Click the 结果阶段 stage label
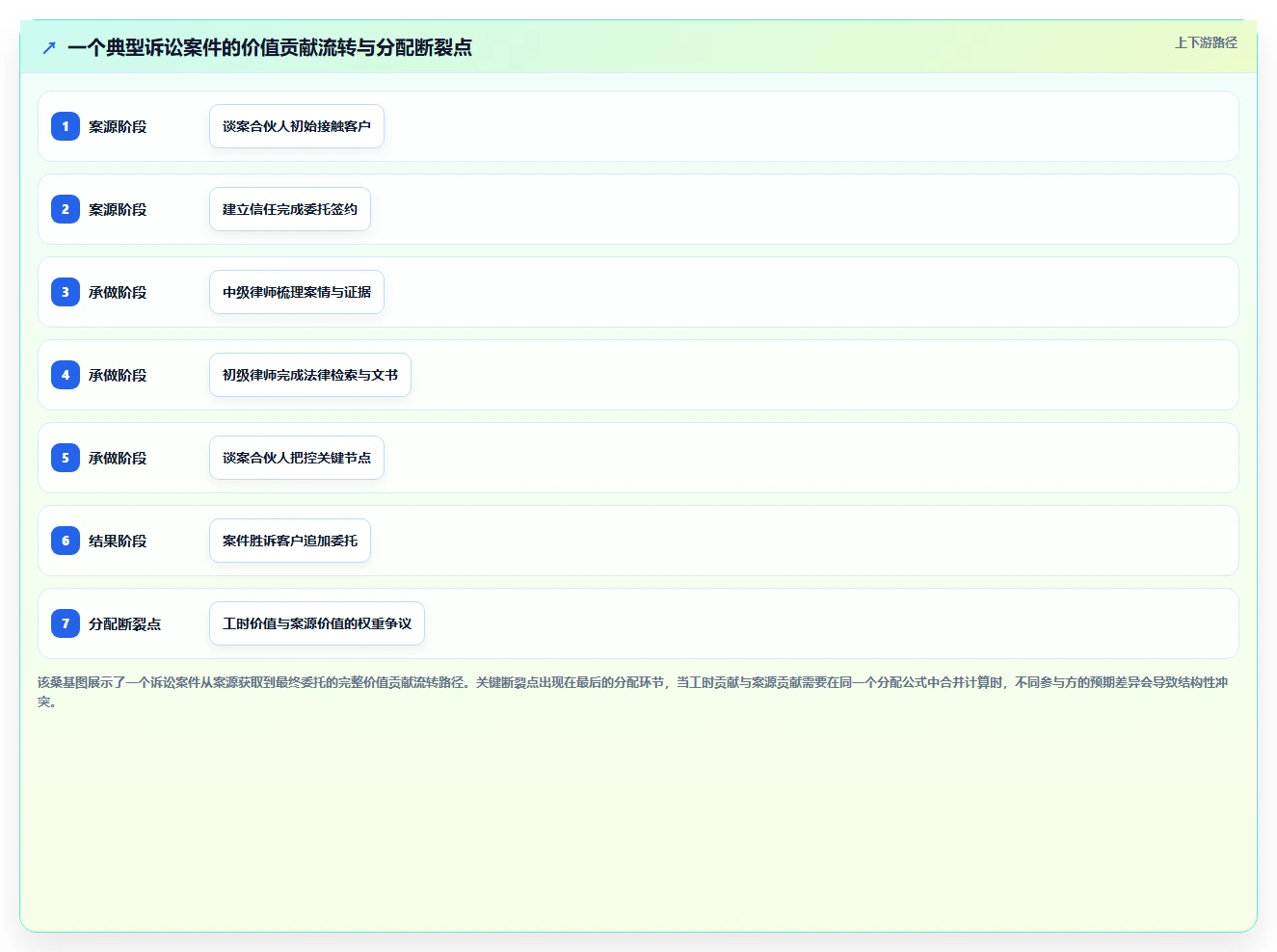 [x=118, y=541]
